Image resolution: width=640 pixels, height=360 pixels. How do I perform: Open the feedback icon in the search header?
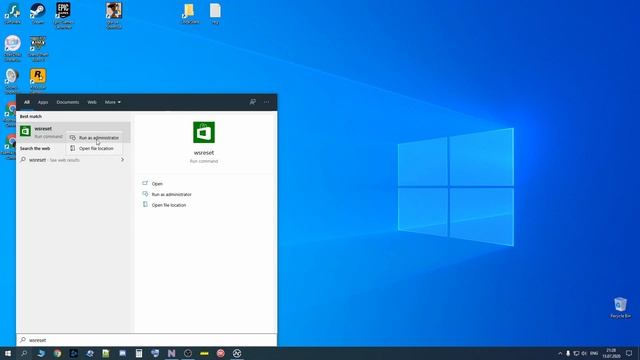click(253, 102)
